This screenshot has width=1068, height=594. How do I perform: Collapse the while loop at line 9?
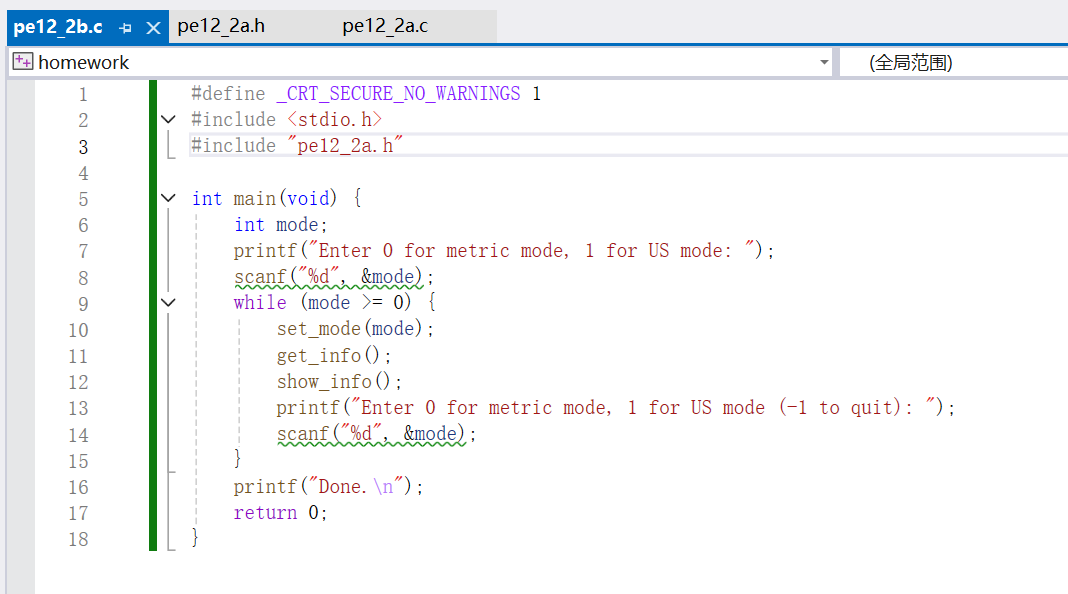tap(168, 302)
